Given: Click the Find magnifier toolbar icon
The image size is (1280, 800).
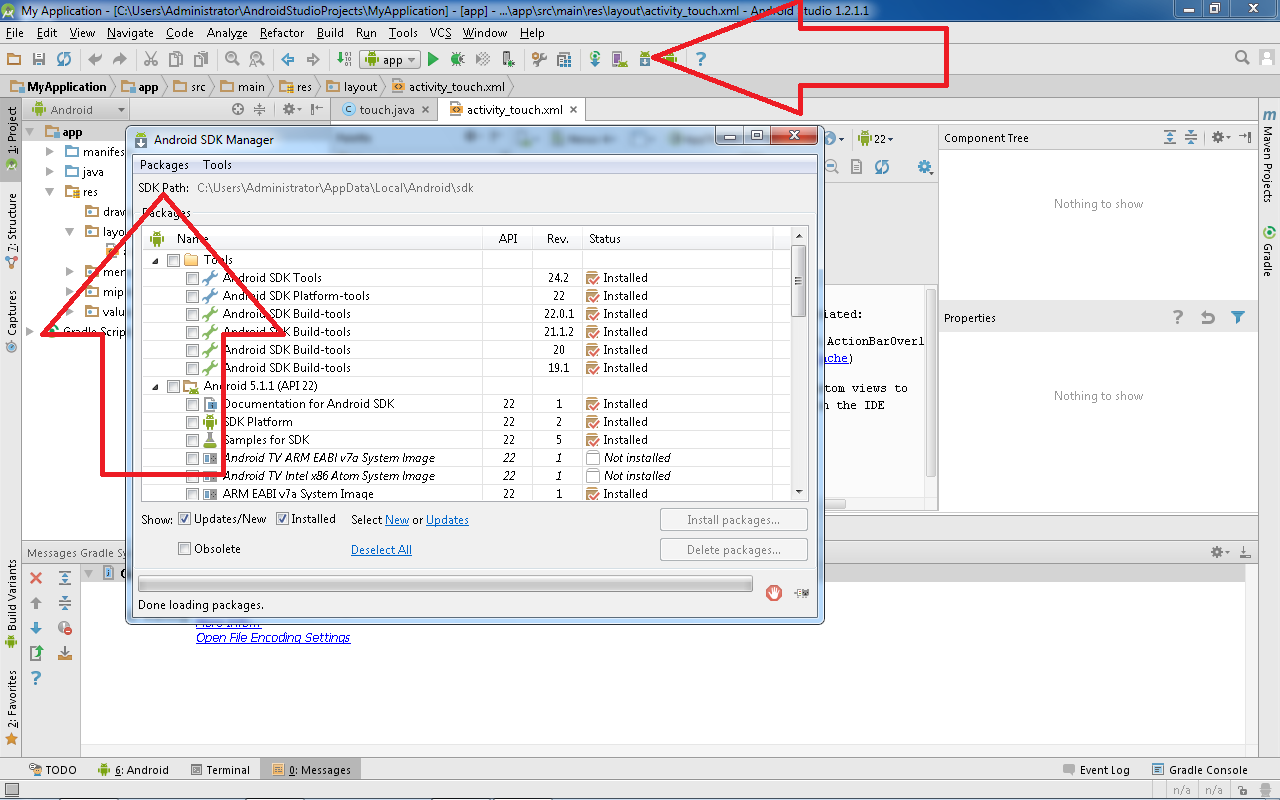Looking at the screenshot, I should (232, 60).
